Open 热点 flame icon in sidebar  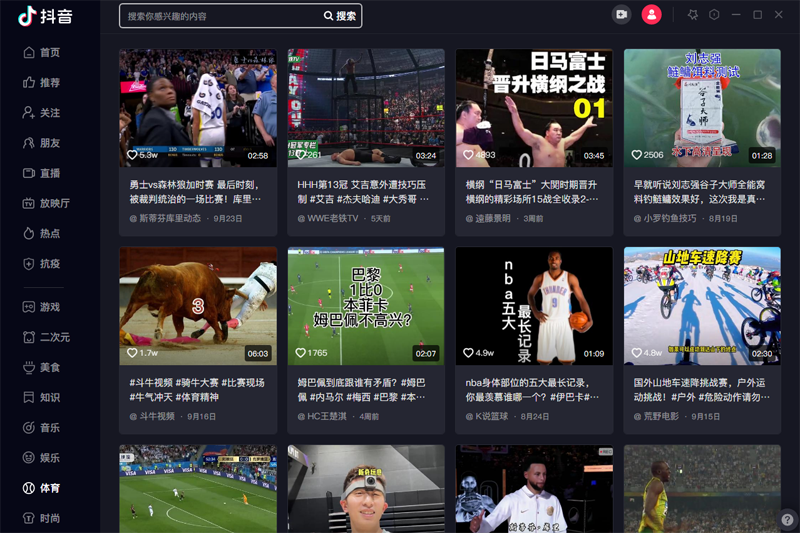[29, 233]
